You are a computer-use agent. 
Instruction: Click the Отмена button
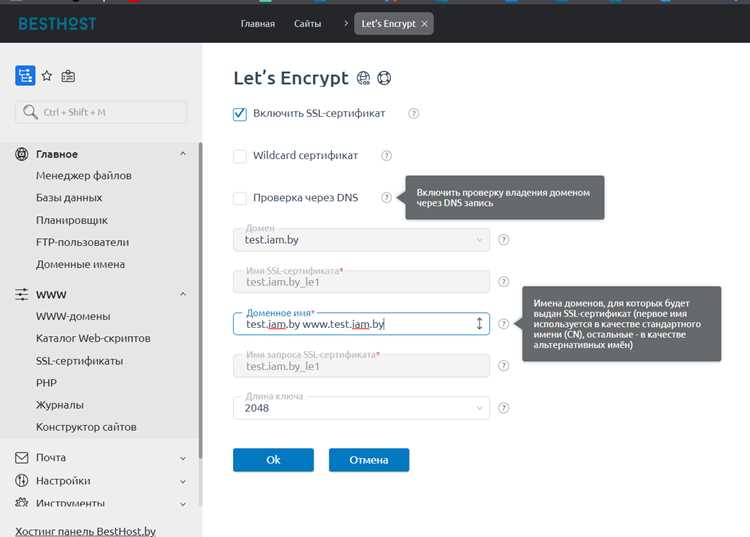click(369, 460)
